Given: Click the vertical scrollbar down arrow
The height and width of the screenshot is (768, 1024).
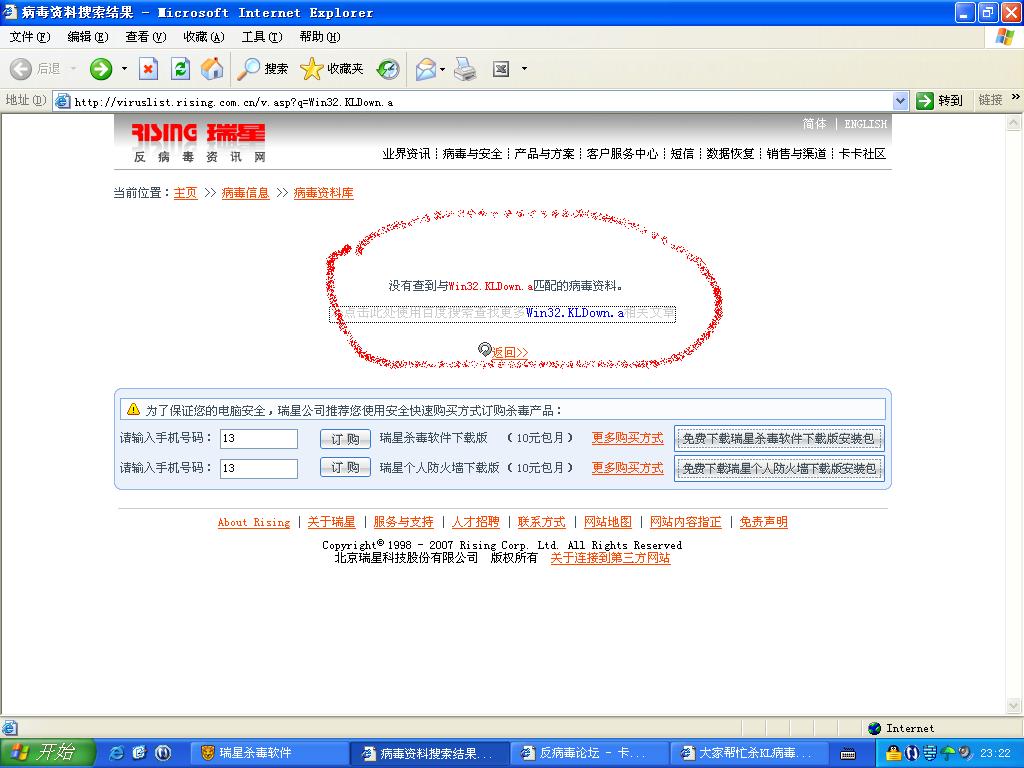Looking at the screenshot, I should point(1014,705).
